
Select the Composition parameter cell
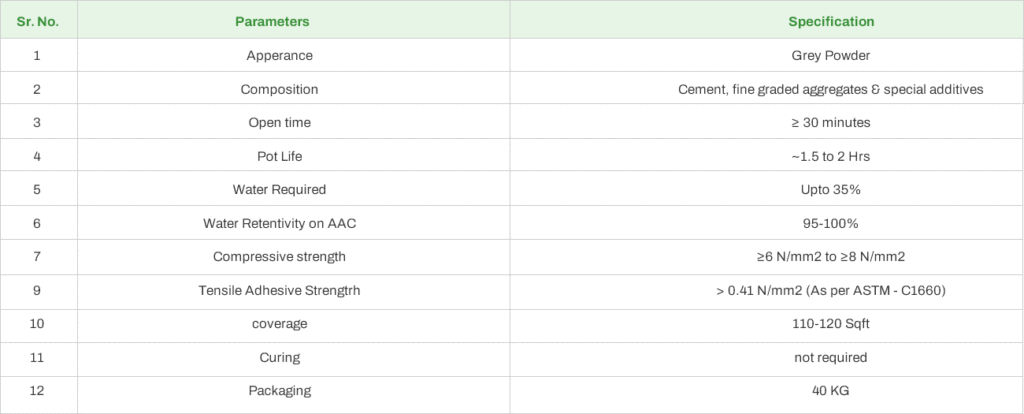279,89
